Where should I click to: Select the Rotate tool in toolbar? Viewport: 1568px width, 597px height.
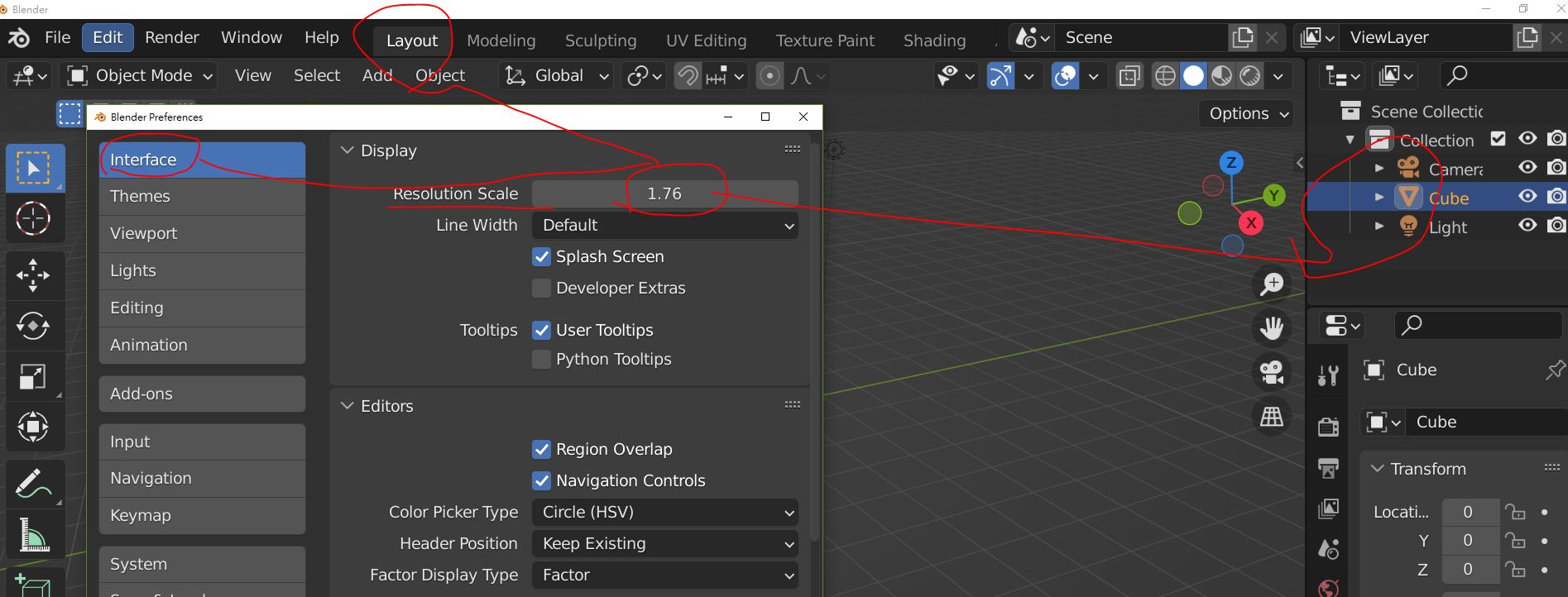coord(33,326)
